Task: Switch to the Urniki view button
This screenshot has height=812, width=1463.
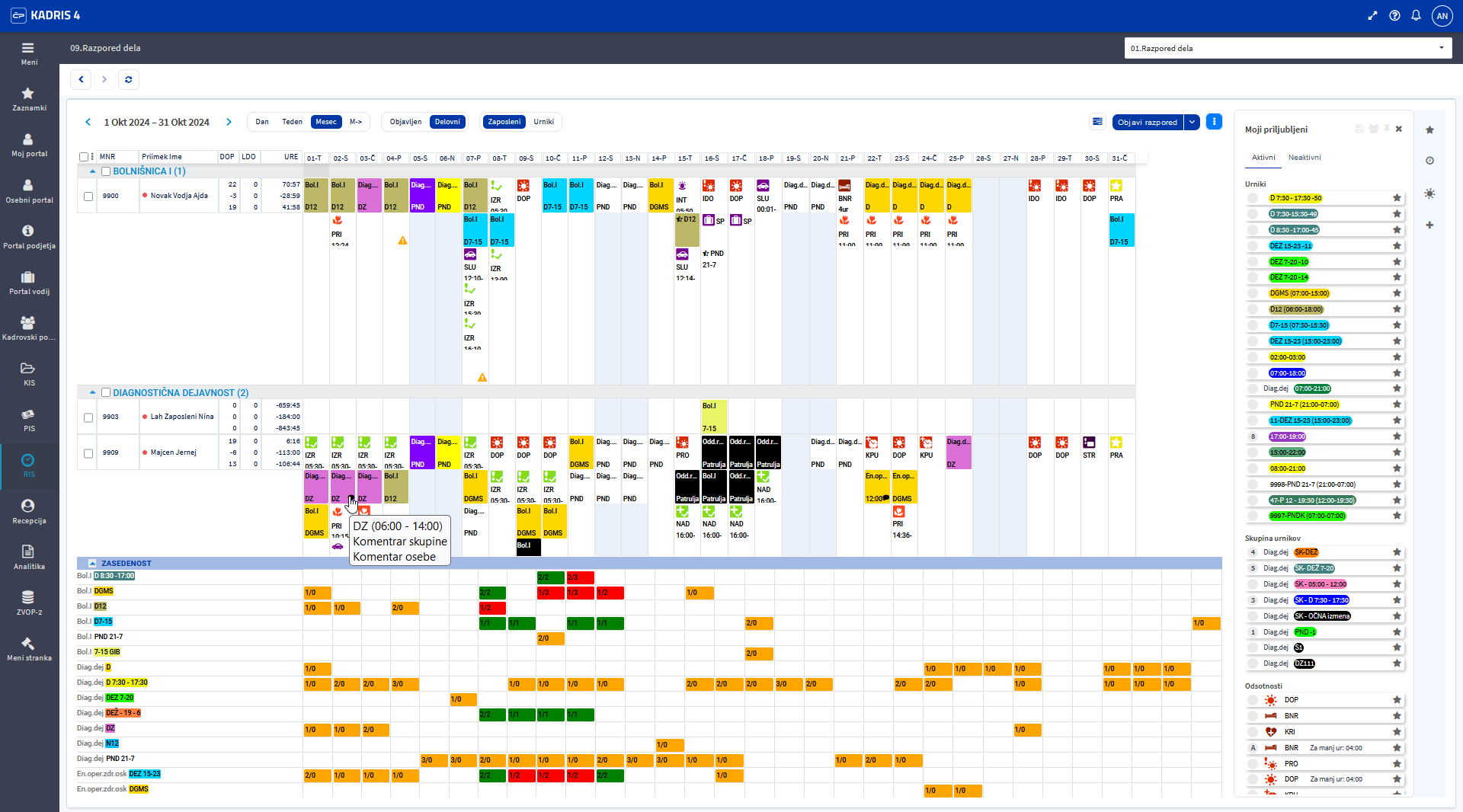Action: tap(543, 122)
